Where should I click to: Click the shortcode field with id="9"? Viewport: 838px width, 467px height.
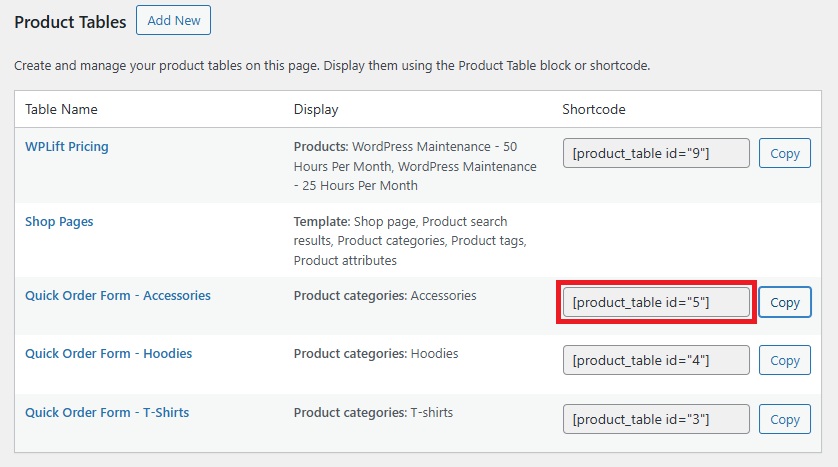pyautogui.click(x=655, y=153)
